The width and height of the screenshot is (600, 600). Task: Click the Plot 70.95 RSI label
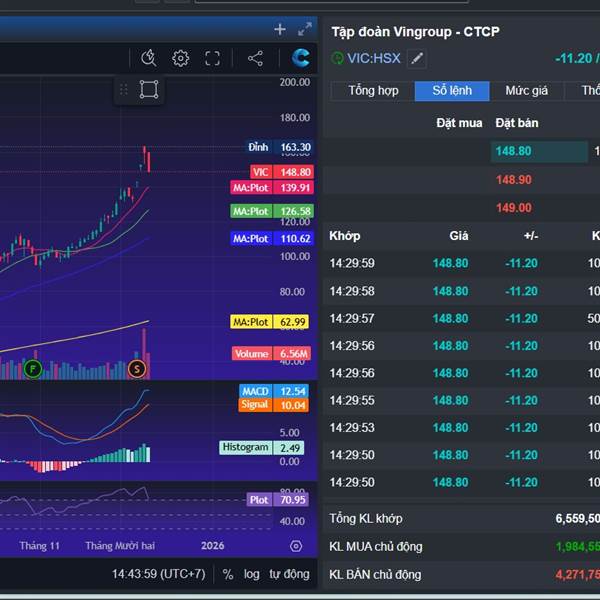(x=277, y=500)
